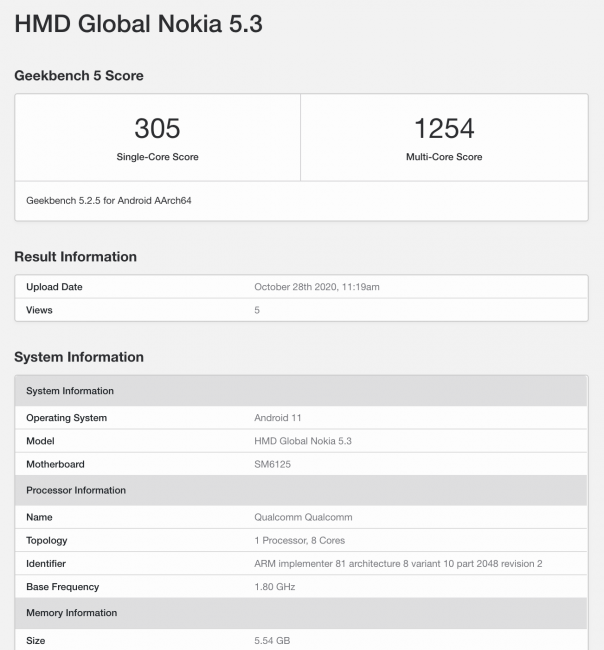The width and height of the screenshot is (604, 650).
Task: Select the Geekbench 5 Score heading
Action: (79, 76)
